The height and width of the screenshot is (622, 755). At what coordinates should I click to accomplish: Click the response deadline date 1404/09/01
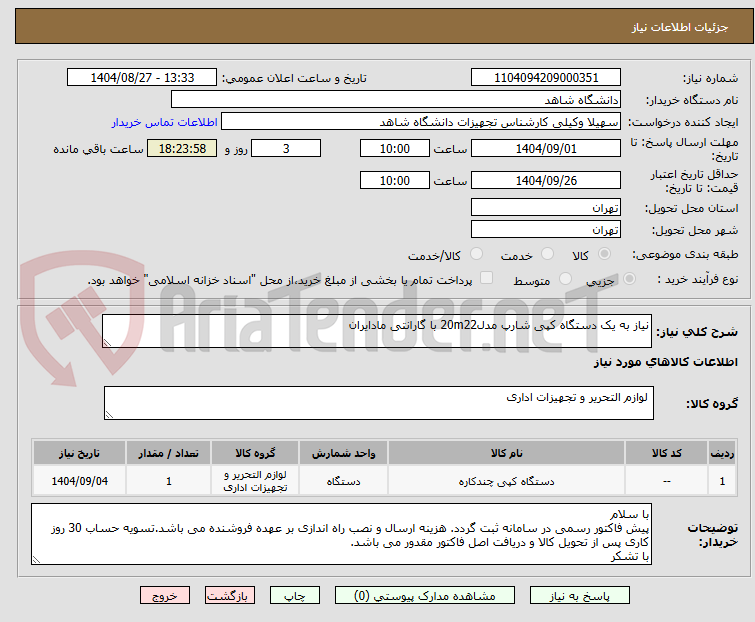[546, 148]
